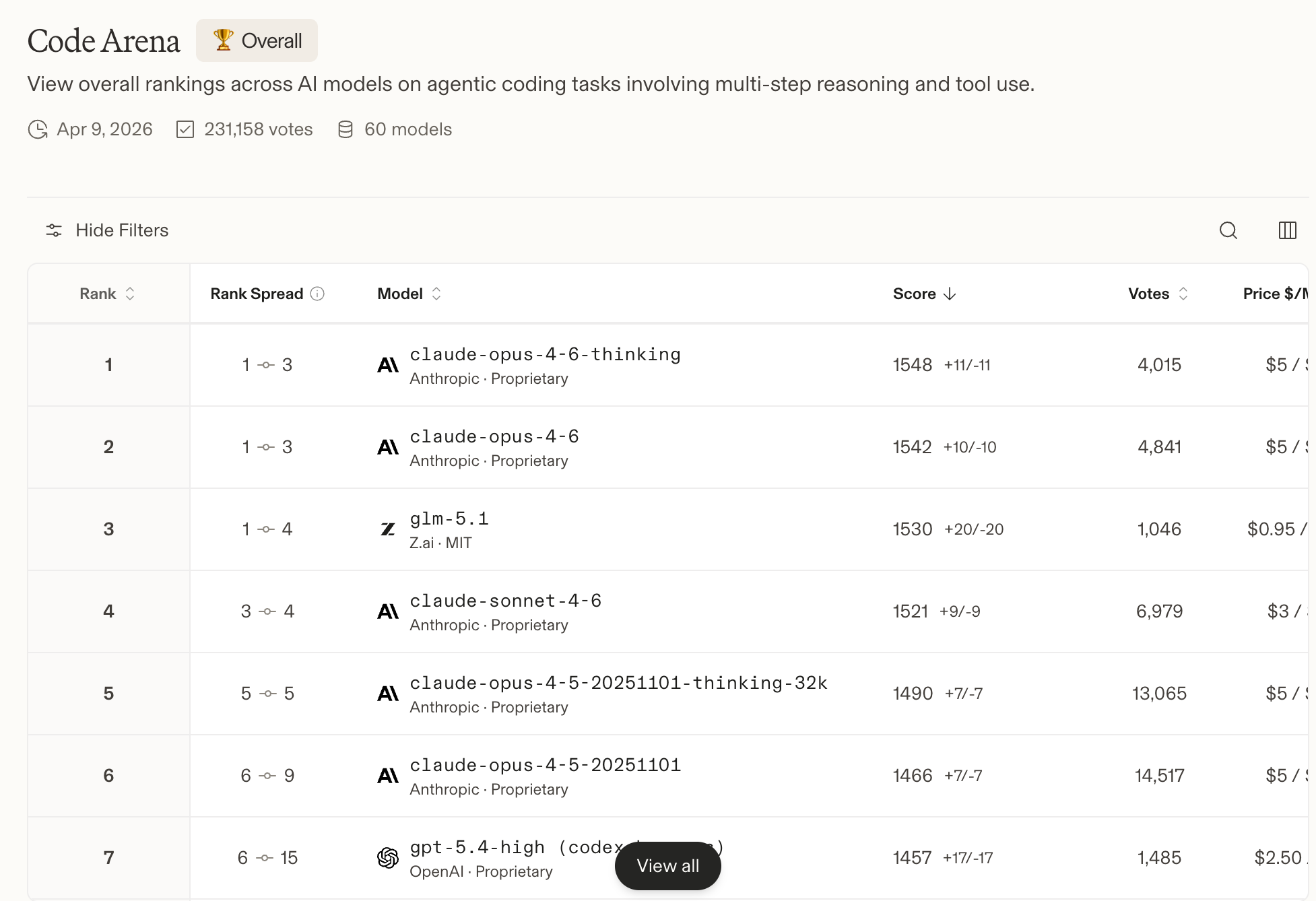Click the Hide Filters button
Screen dimensions: 1316x901
(106, 230)
